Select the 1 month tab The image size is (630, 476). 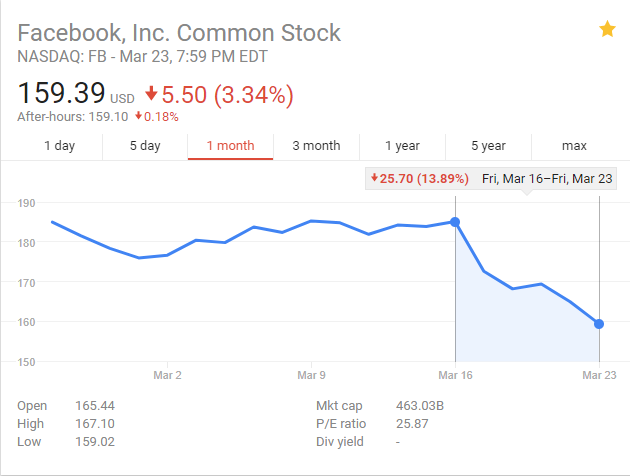pos(230,146)
